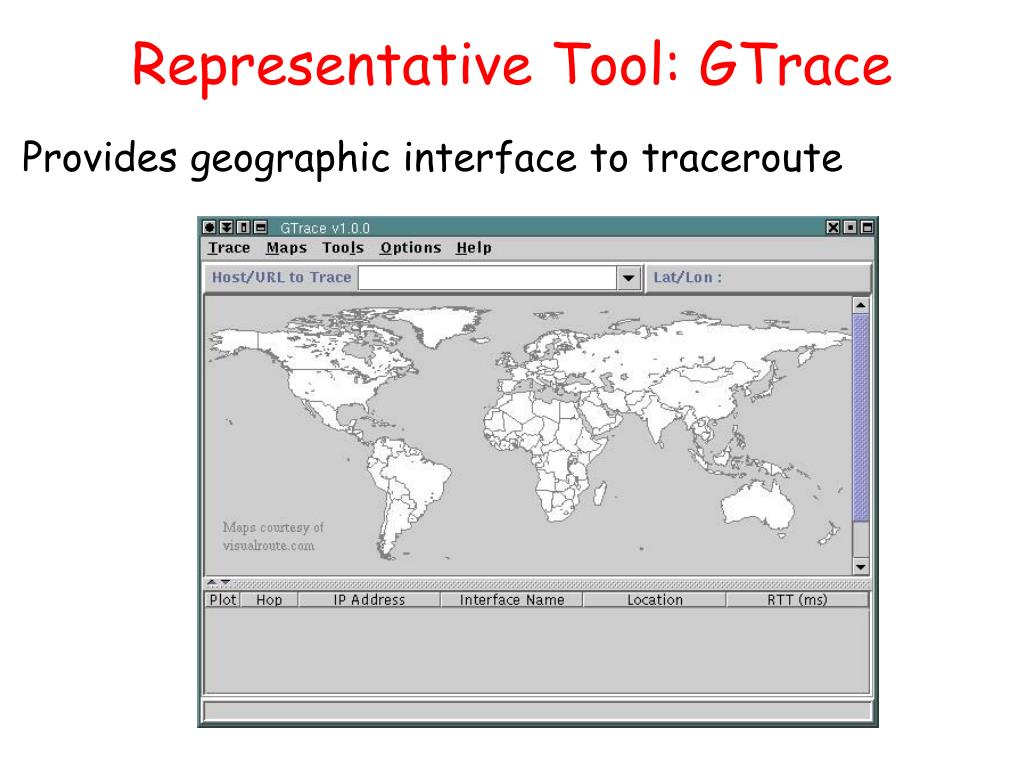
Task: Click the GTrace v1.0.0 title text
Action: pos(325,228)
